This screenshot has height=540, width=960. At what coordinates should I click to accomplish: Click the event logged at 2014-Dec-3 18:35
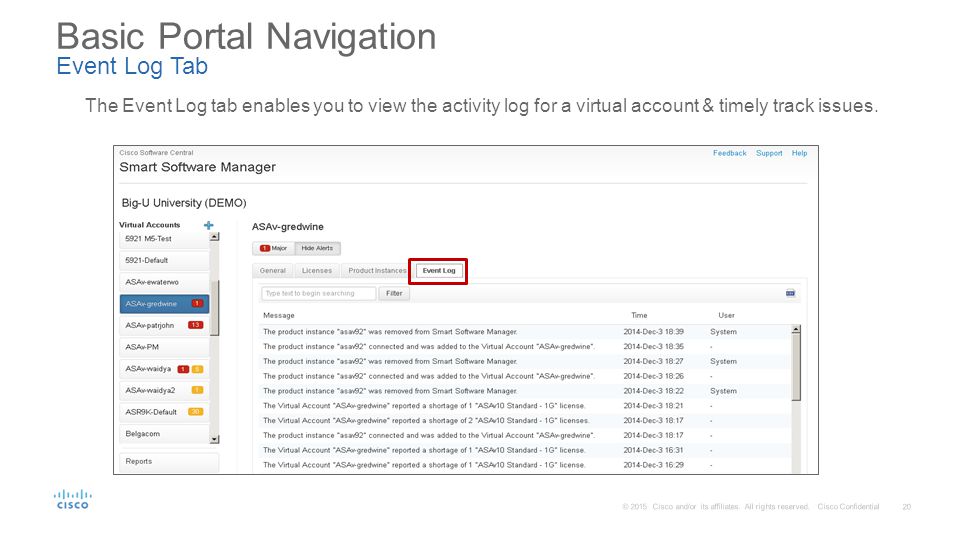click(x=524, y=347)
